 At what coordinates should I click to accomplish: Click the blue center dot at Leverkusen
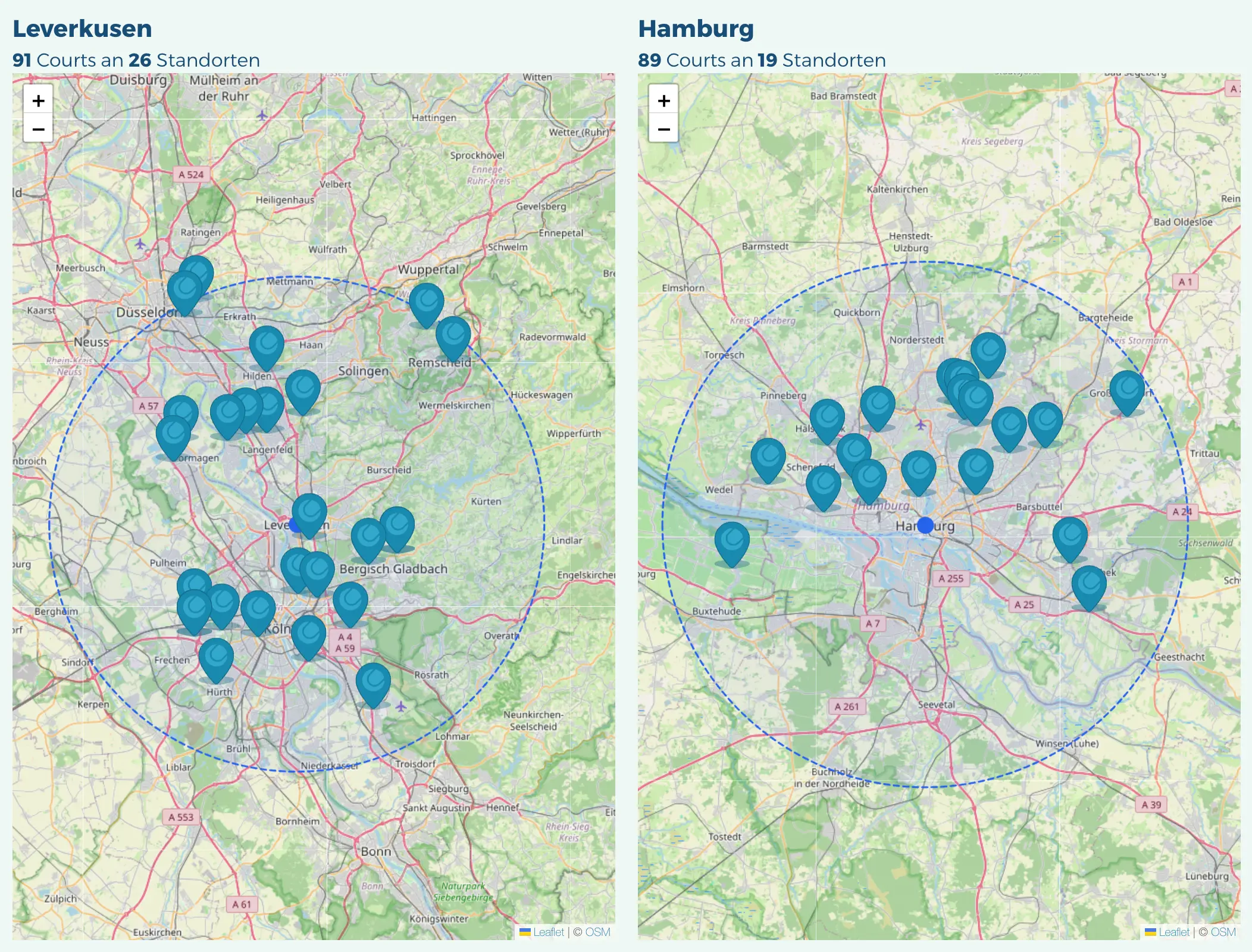pos(293,525)
